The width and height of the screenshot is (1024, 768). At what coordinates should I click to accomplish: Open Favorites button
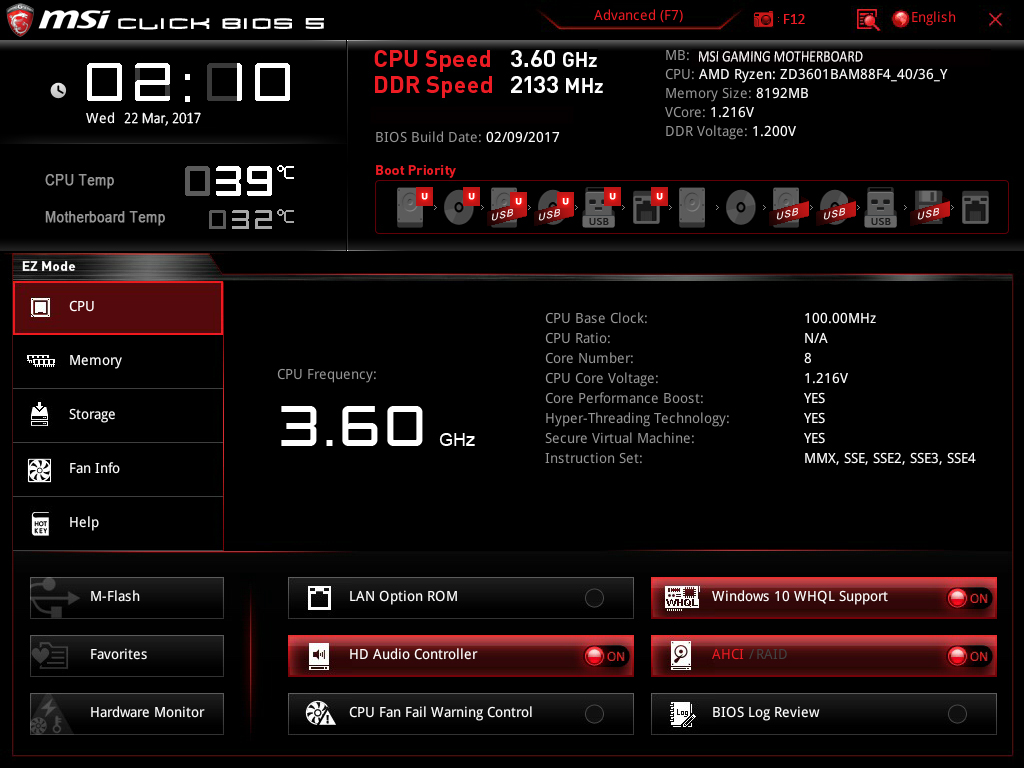pyautogui.click(x=127, y=656)
